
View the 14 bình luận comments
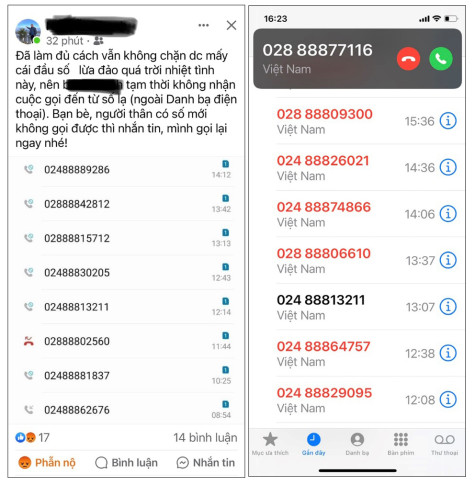click(205, 438)
